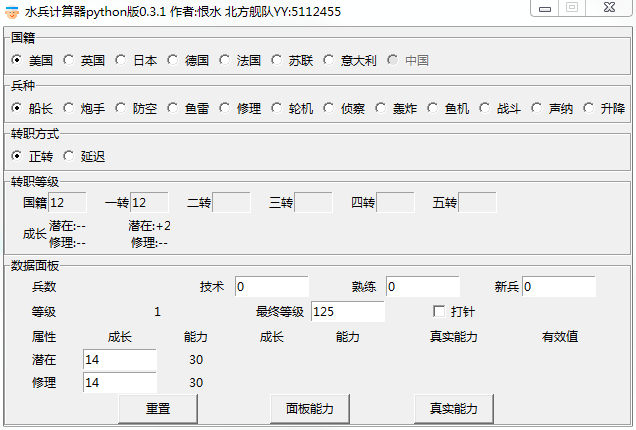The image size is (636, 430).
Task: Click the 真实能力 button
Action: 453,409
